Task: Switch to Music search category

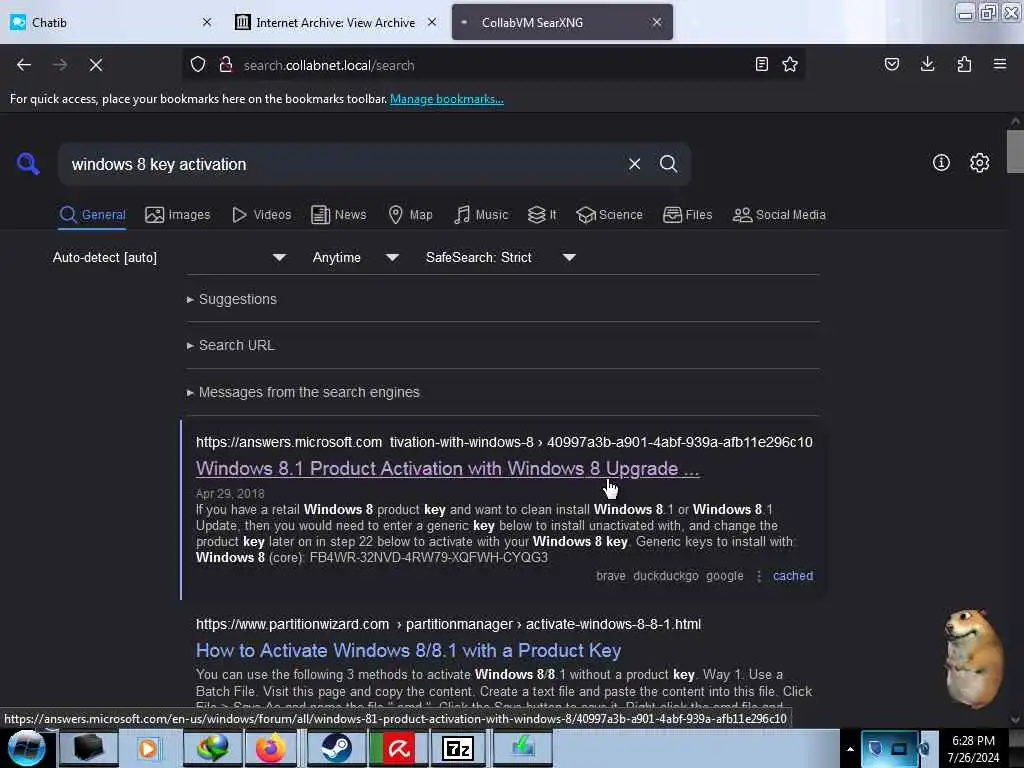Action: pos(481,215)
